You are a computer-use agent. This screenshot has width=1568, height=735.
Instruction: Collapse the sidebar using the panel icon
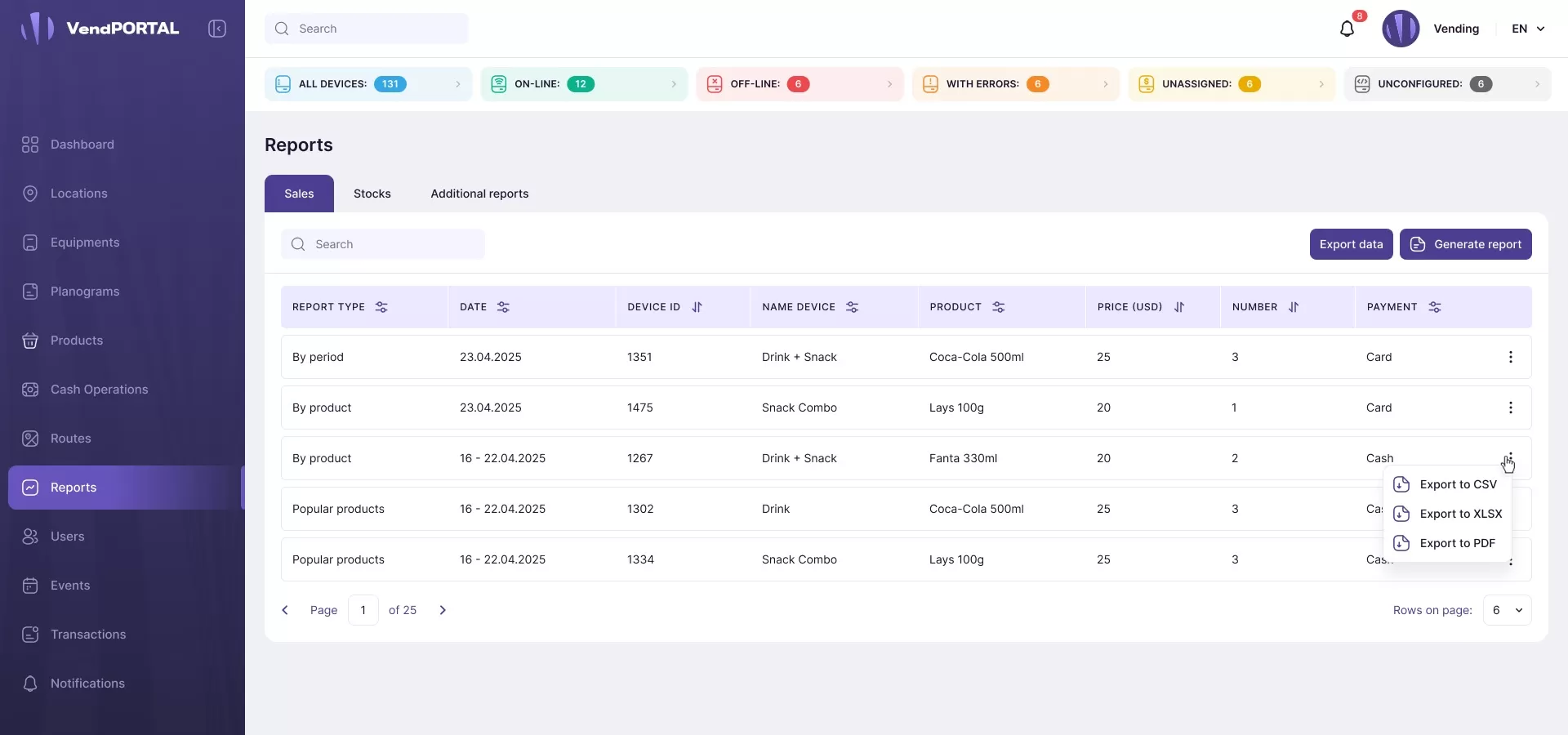(216, 29)
